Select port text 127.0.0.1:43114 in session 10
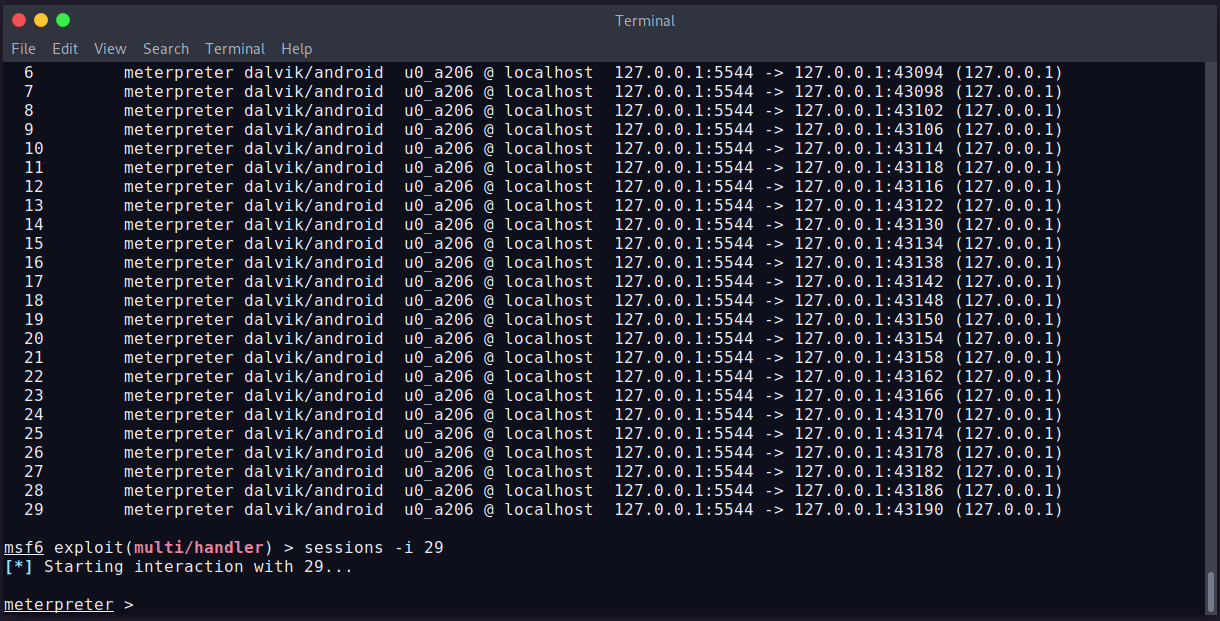The image size is (1220, 621). tap(869, 148)
